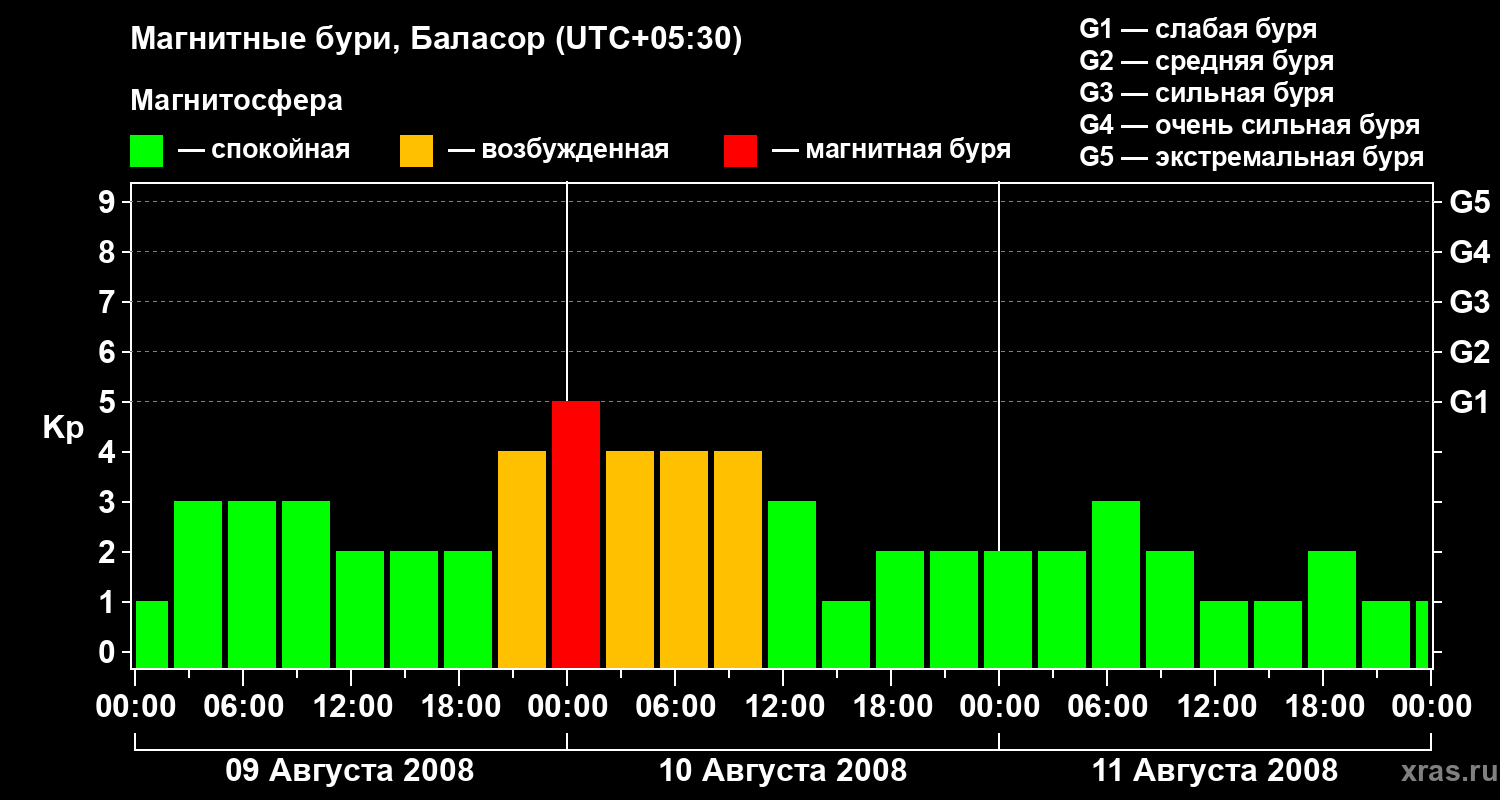
Task: Click the narrow first Kp 1 bar at chart start
Action: click(152, 634)
